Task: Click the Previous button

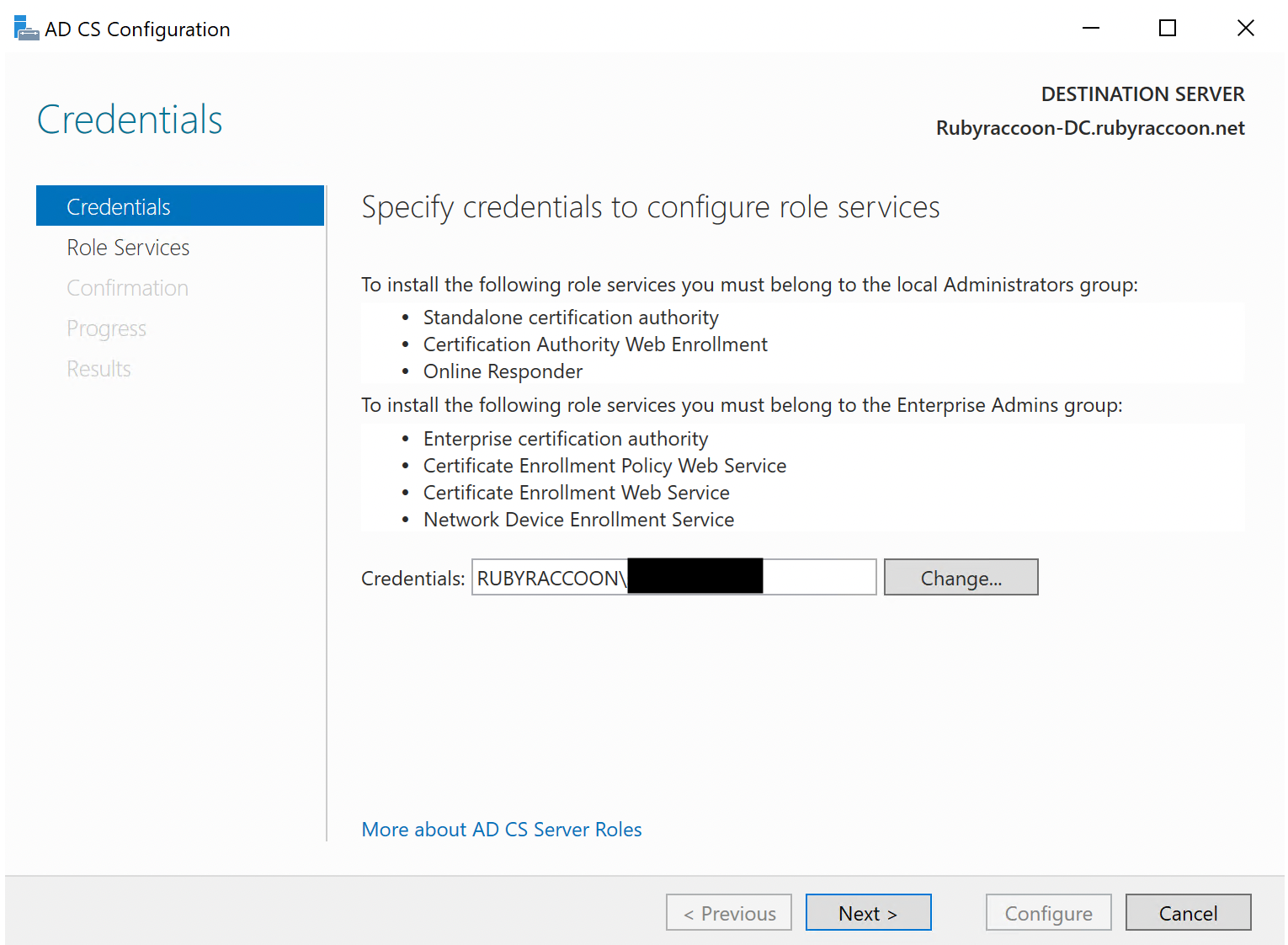Action: coord(728,912)
